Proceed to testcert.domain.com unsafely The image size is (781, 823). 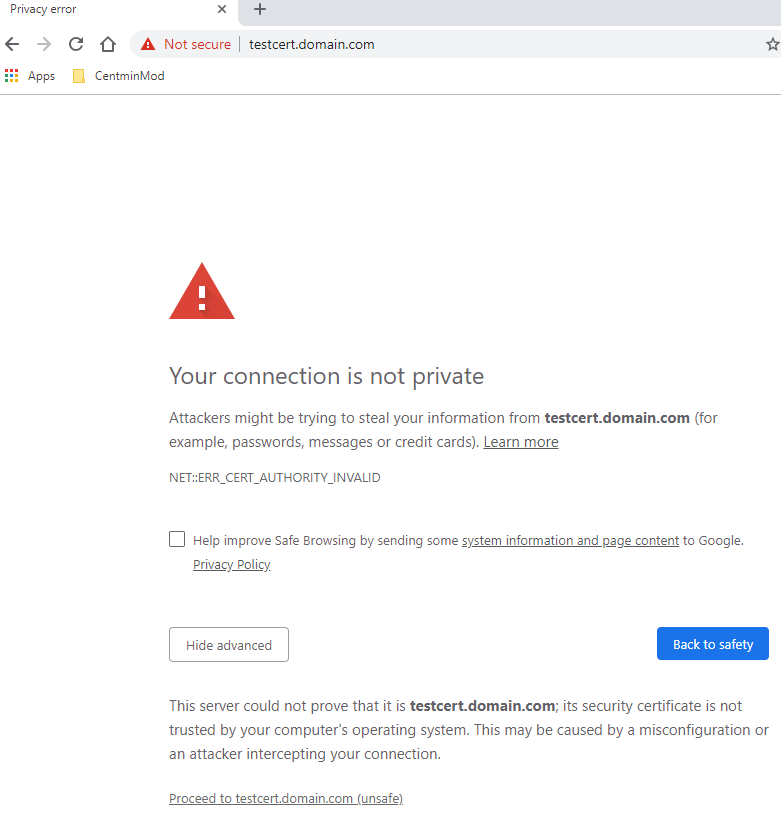point(285,797)
